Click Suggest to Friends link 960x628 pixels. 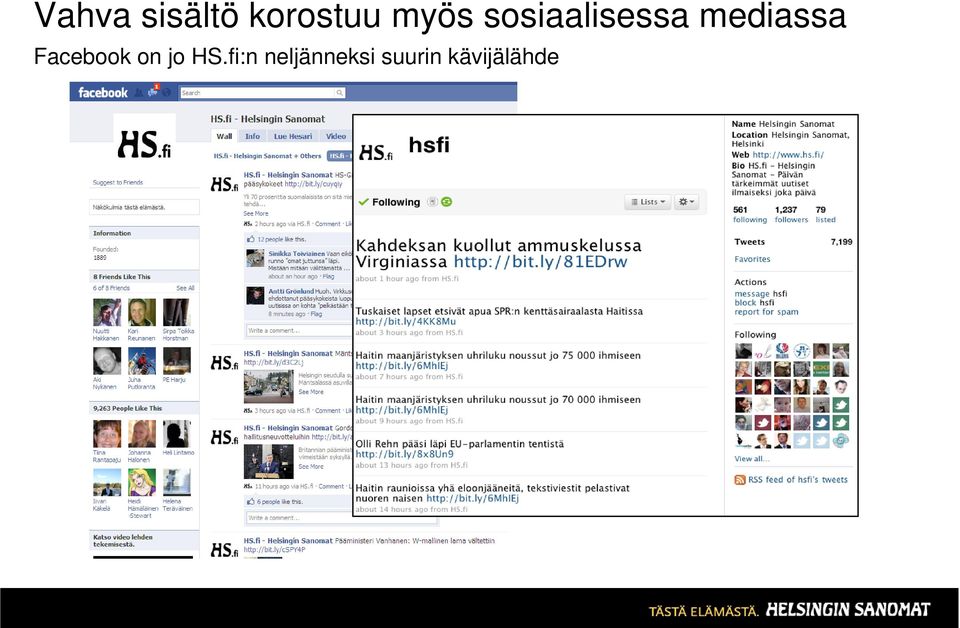pos(118,182)
